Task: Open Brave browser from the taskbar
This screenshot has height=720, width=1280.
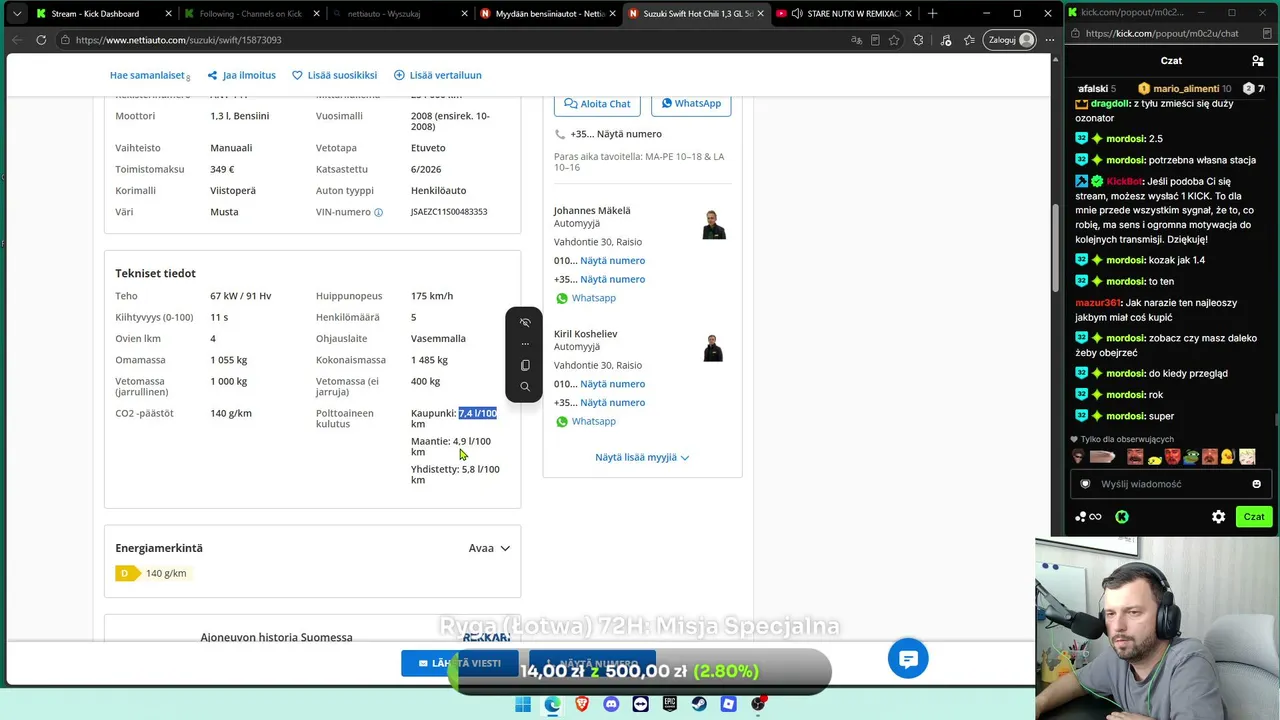Action: click(x=582, y=704)
